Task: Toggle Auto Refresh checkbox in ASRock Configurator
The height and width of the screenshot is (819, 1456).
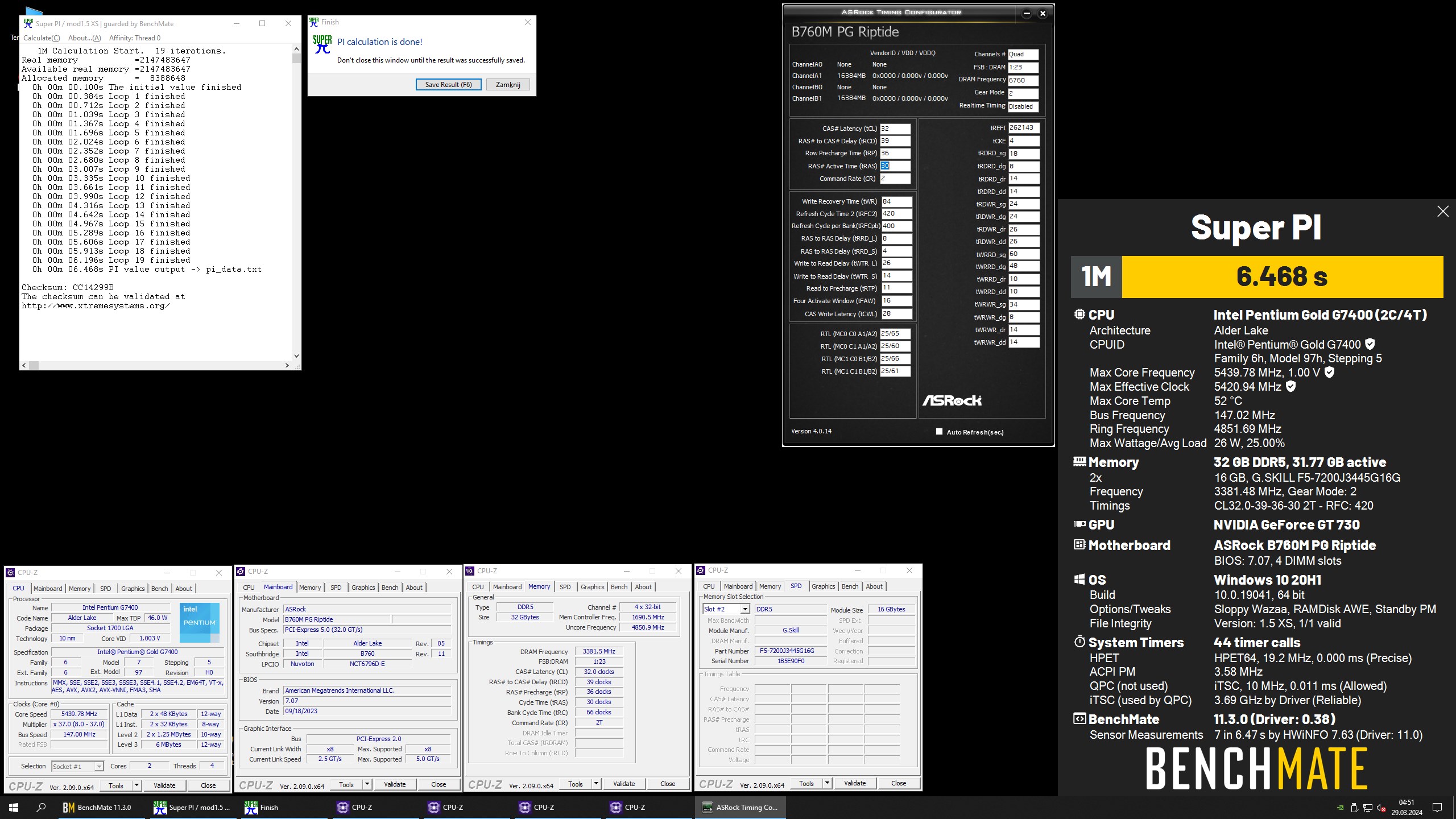Action: click(x=939, y=432)
